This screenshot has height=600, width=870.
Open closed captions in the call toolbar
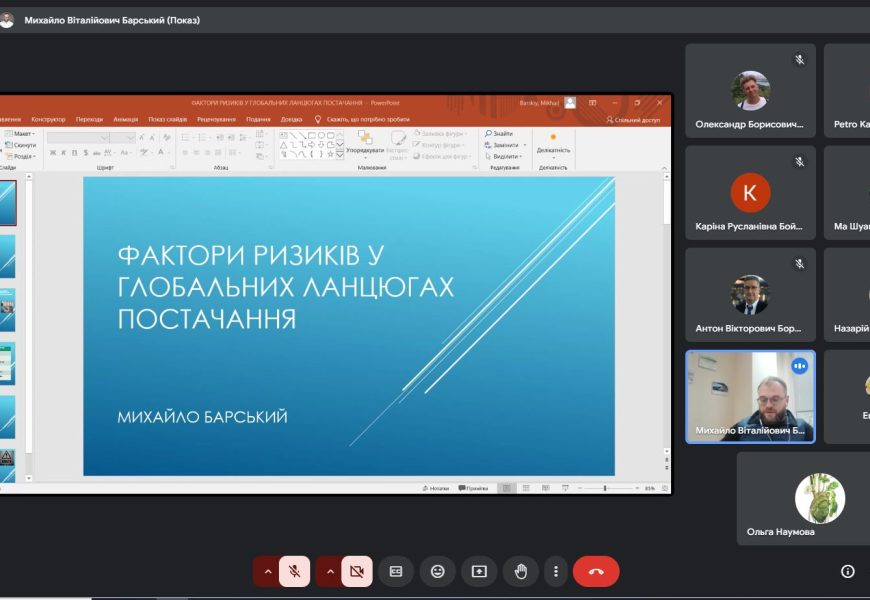coord(396,571)
